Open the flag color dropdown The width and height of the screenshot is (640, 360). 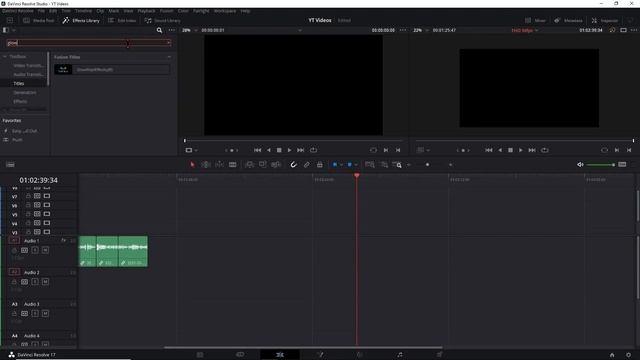click(x=341, y=164)
